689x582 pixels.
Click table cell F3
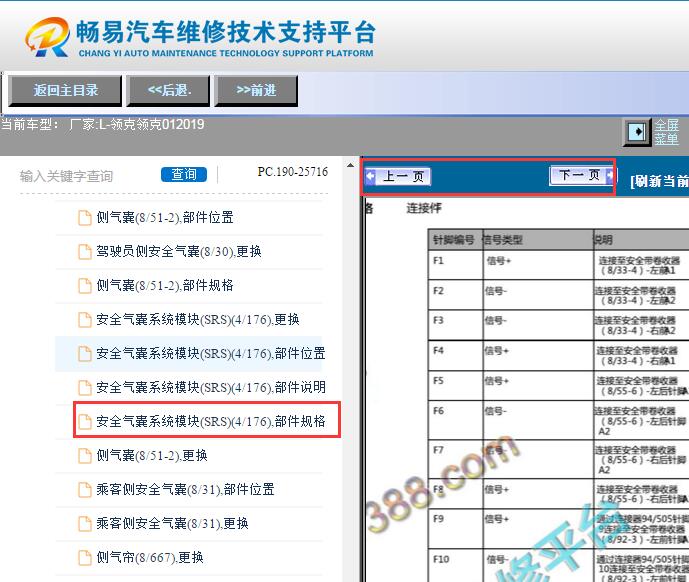coord(456,325)
